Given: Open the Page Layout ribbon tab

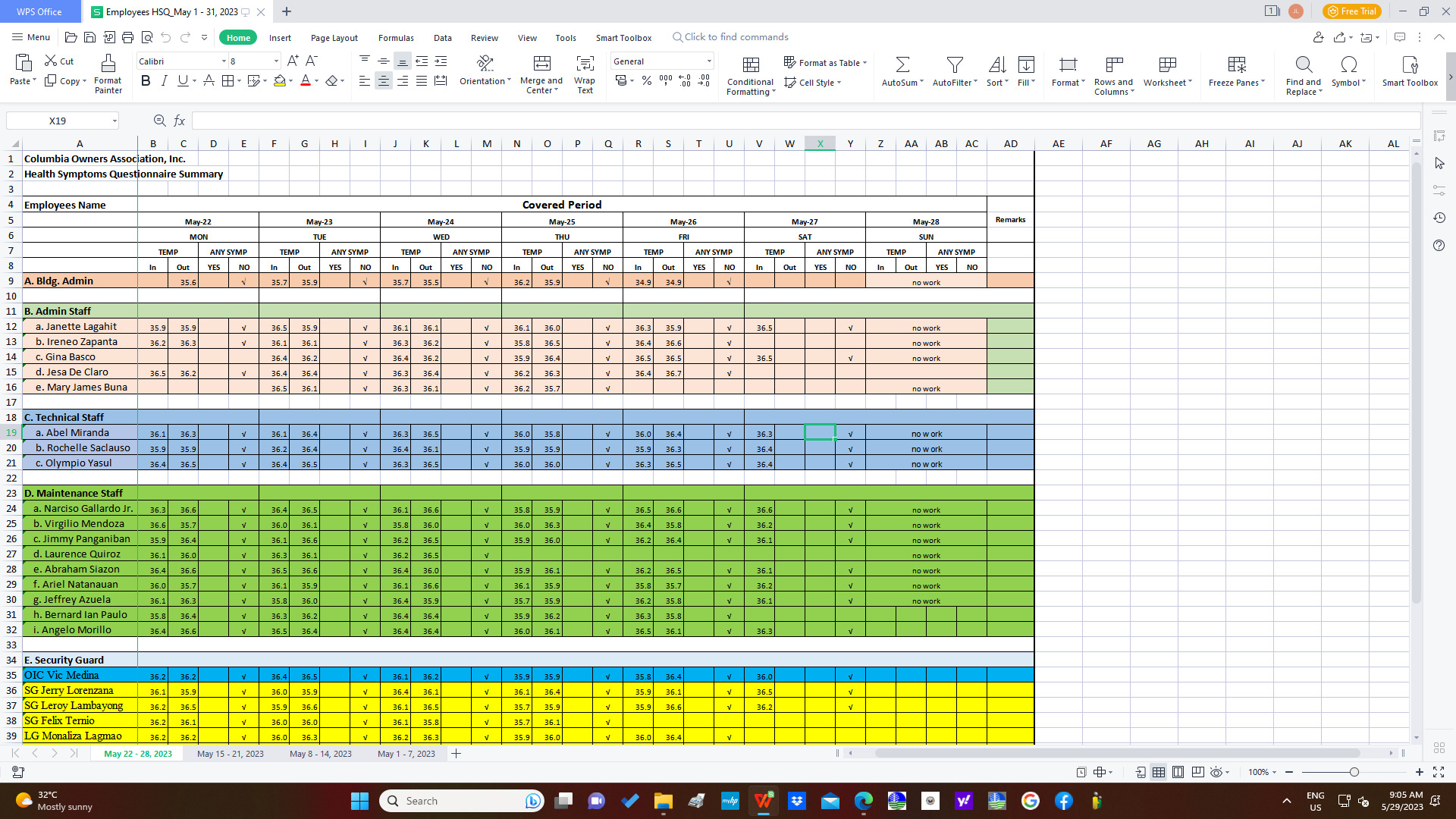Looking at the screenshot, I should pyautogui.click(x=334, y=38).
